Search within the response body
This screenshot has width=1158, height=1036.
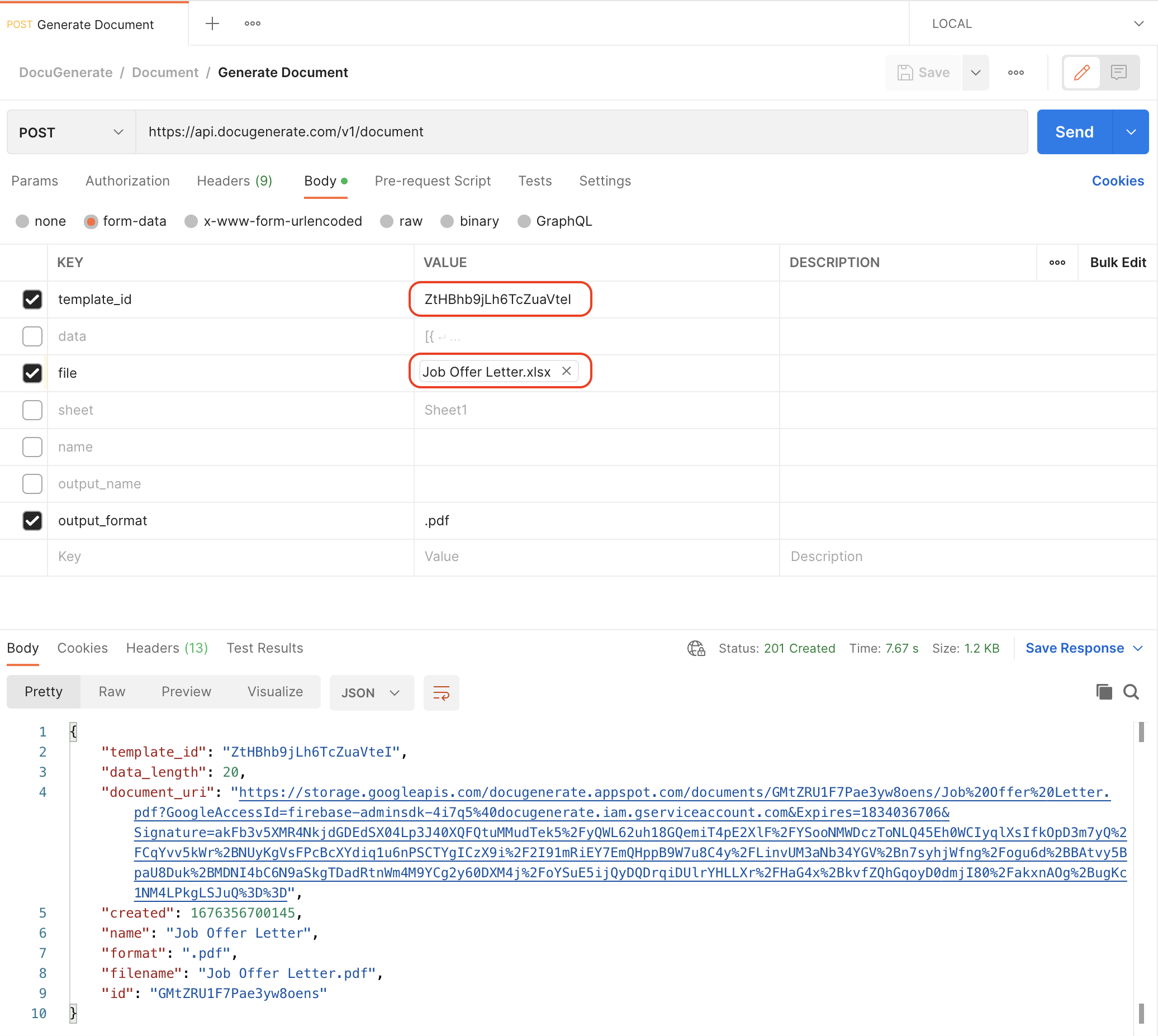pyautogui.click(x=1131, y=692)
